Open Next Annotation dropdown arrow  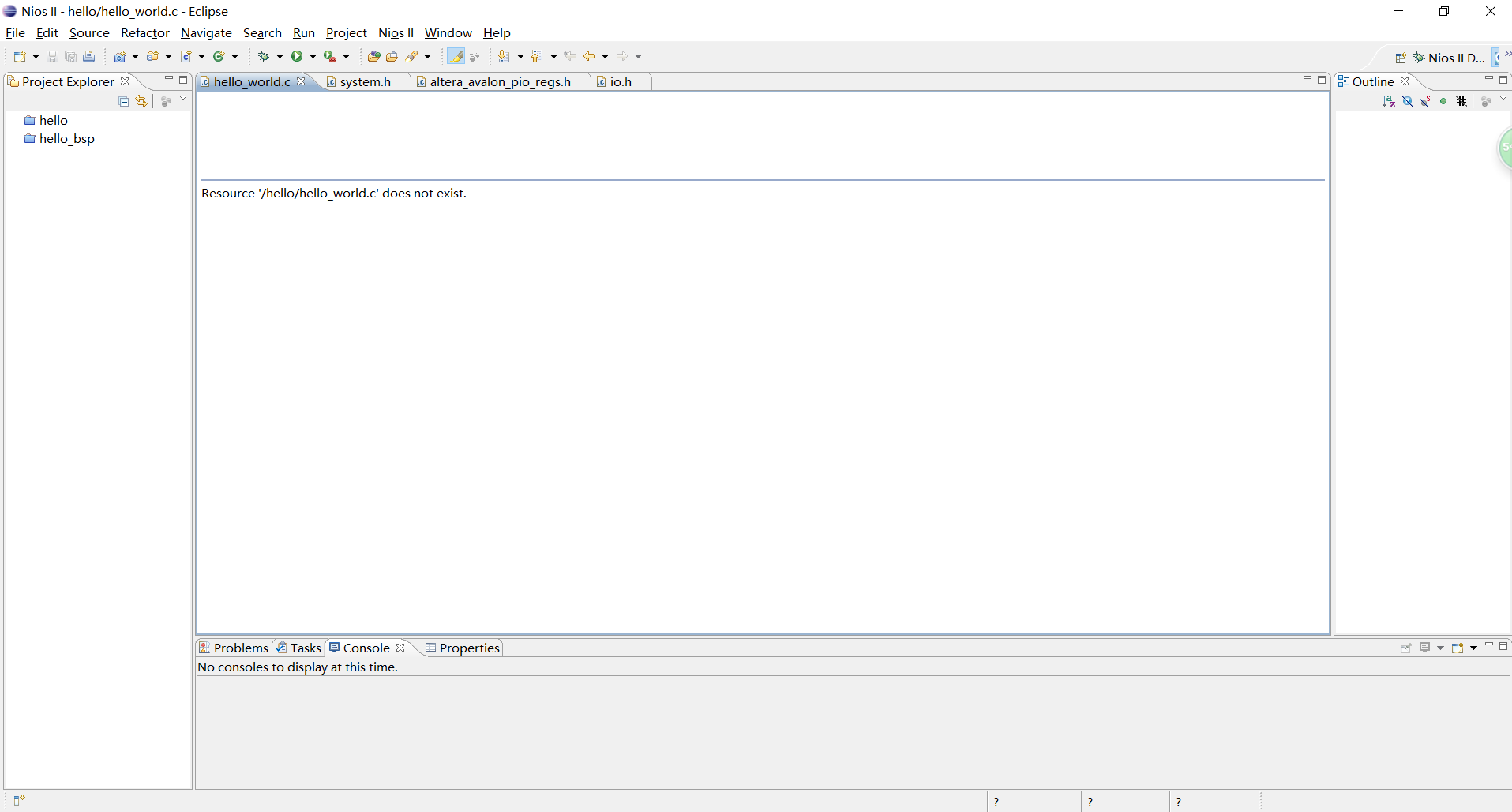coord(520,56)
